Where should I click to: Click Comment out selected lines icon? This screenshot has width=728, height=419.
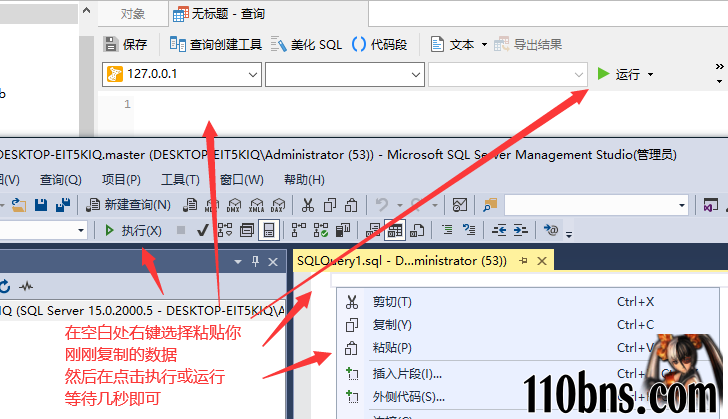[447, 230]
